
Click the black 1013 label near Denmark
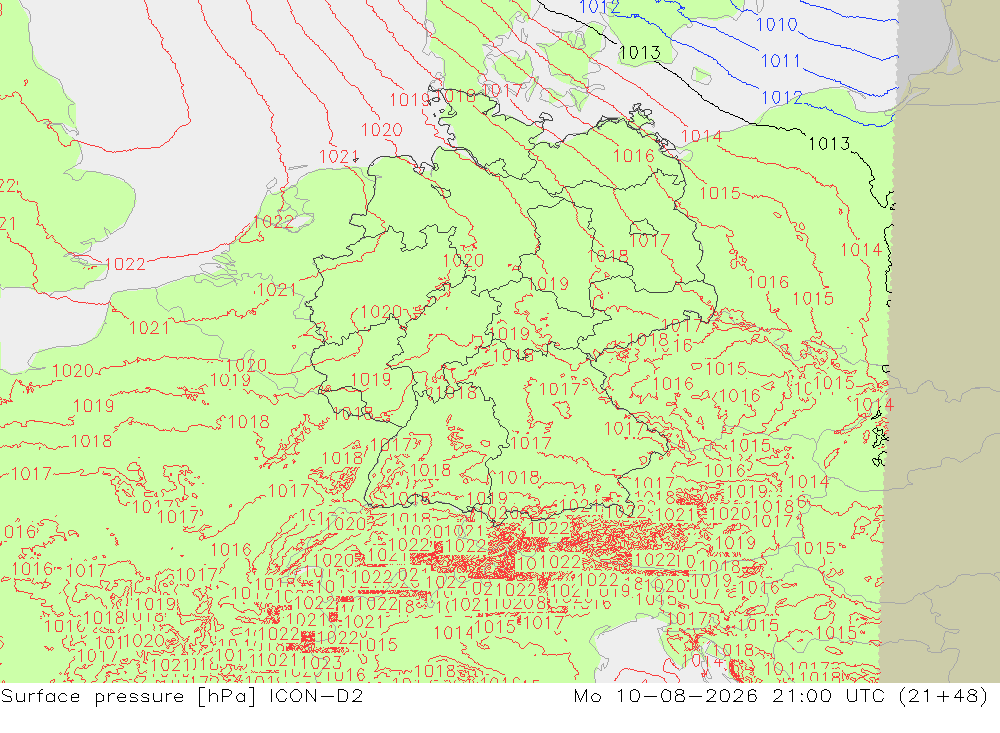coord(640,53)
